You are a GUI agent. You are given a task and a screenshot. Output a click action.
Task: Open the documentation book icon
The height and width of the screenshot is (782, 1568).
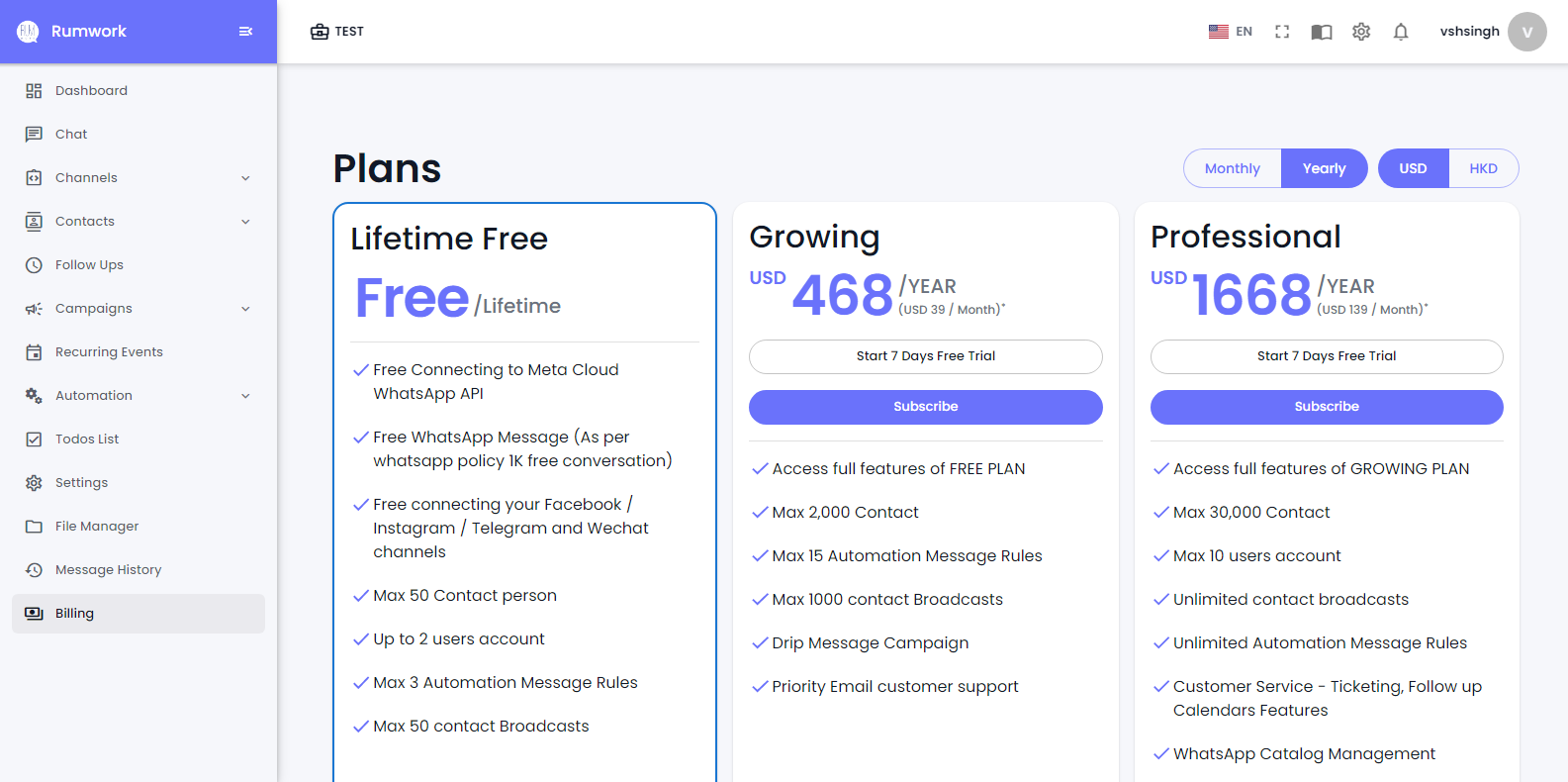click(1322, 32)
